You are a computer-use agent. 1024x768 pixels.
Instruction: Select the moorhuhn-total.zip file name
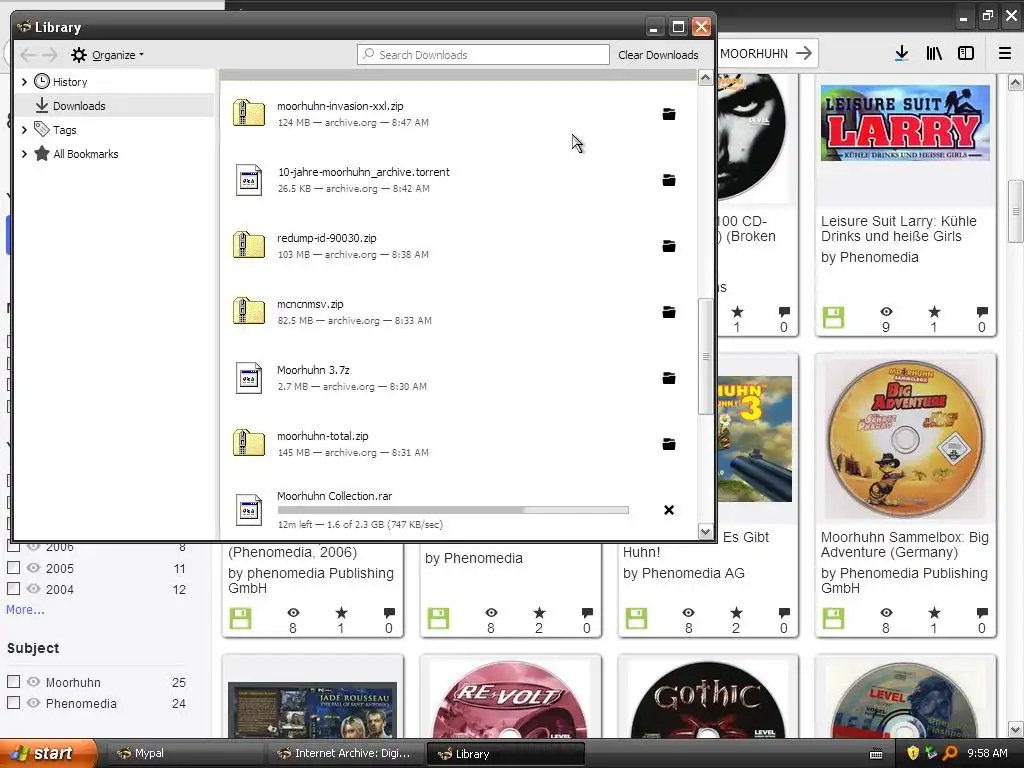click(x=323, y=436)
